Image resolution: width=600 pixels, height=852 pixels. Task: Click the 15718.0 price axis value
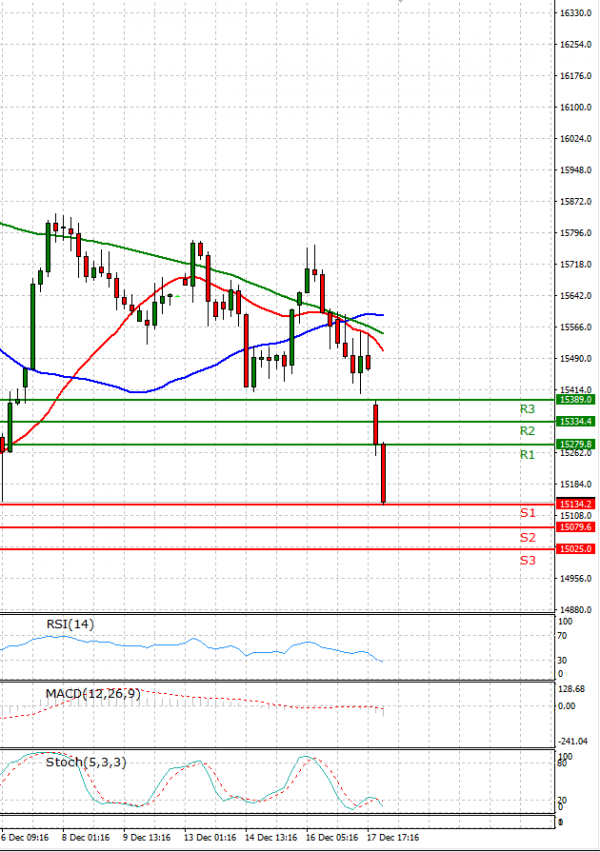pyautogui.click(x=576, y=265)
